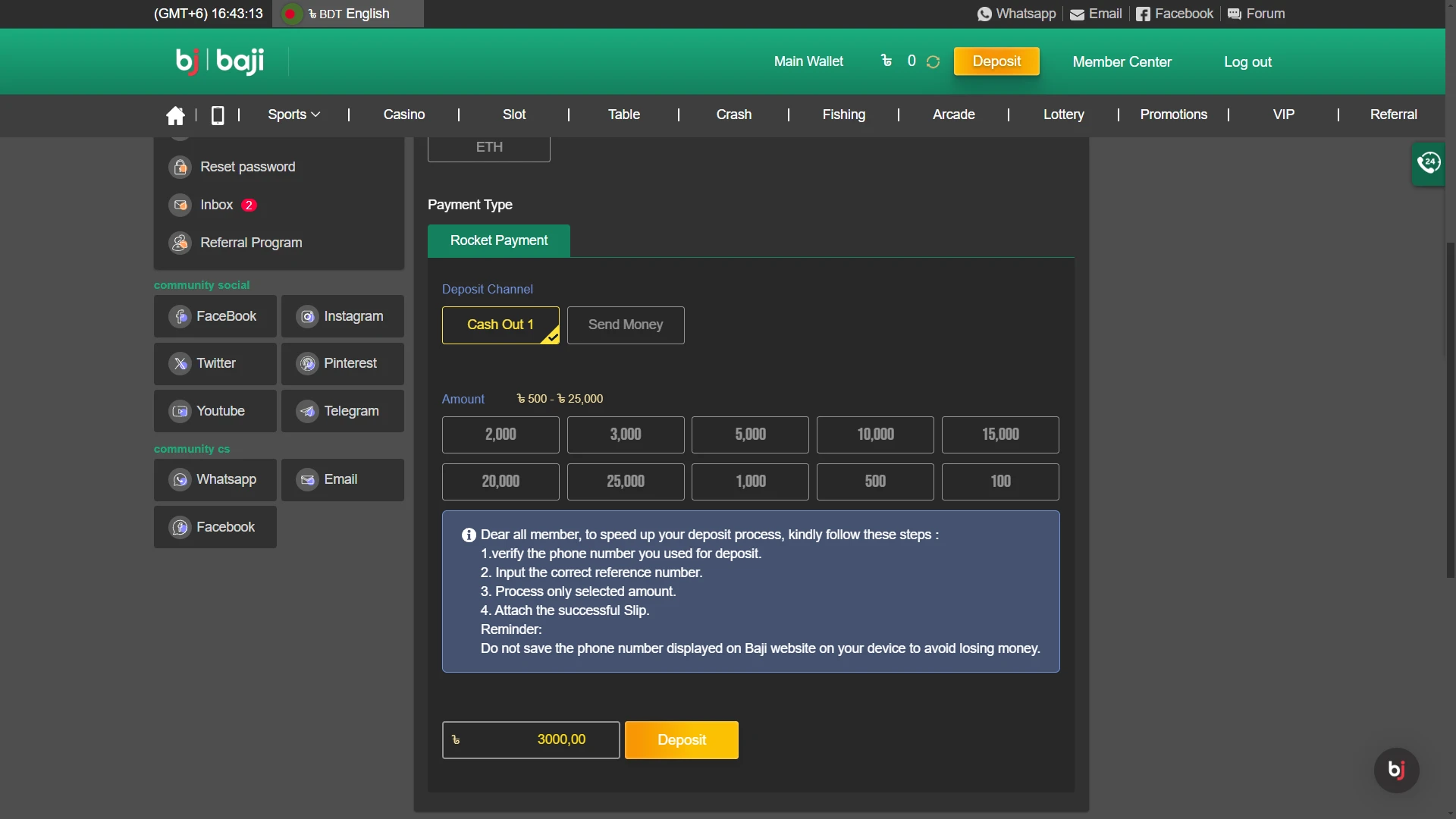
Task: Open the Casino menu
Action: pyautogui.click(x=403, y=115)
